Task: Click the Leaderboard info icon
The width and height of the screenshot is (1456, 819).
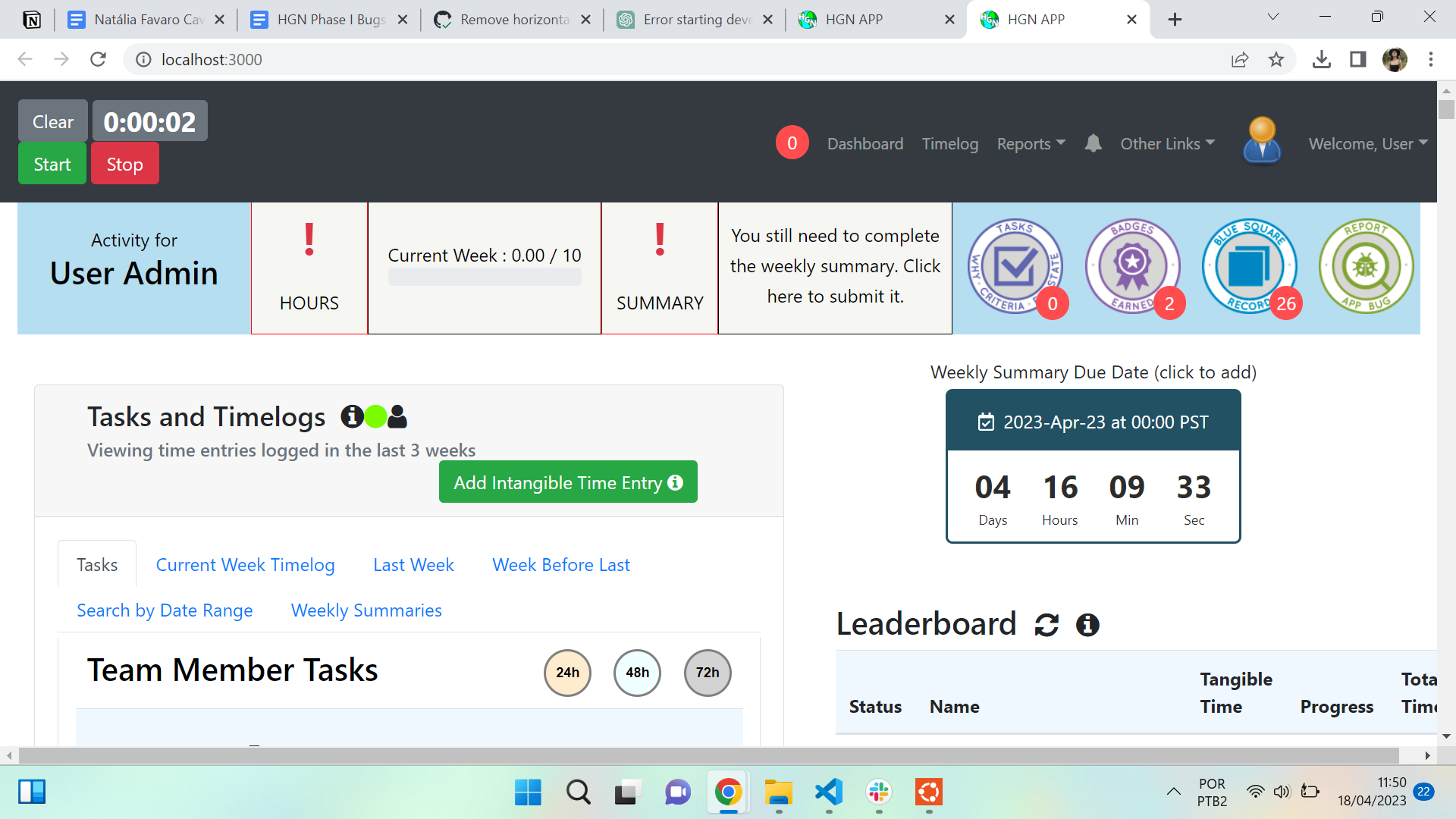Action: coord(1087,625)
